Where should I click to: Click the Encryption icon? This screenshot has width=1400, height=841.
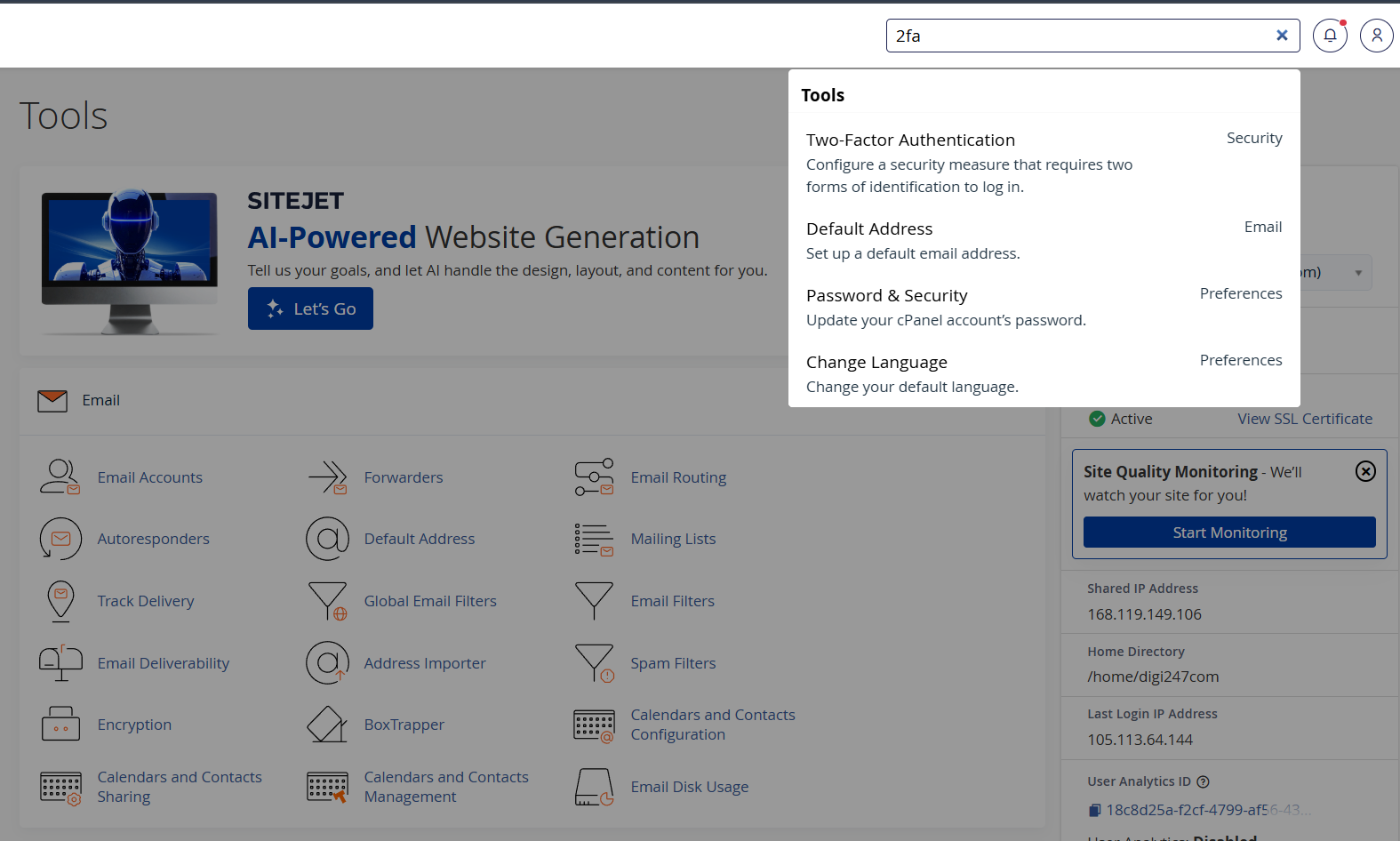60,725
